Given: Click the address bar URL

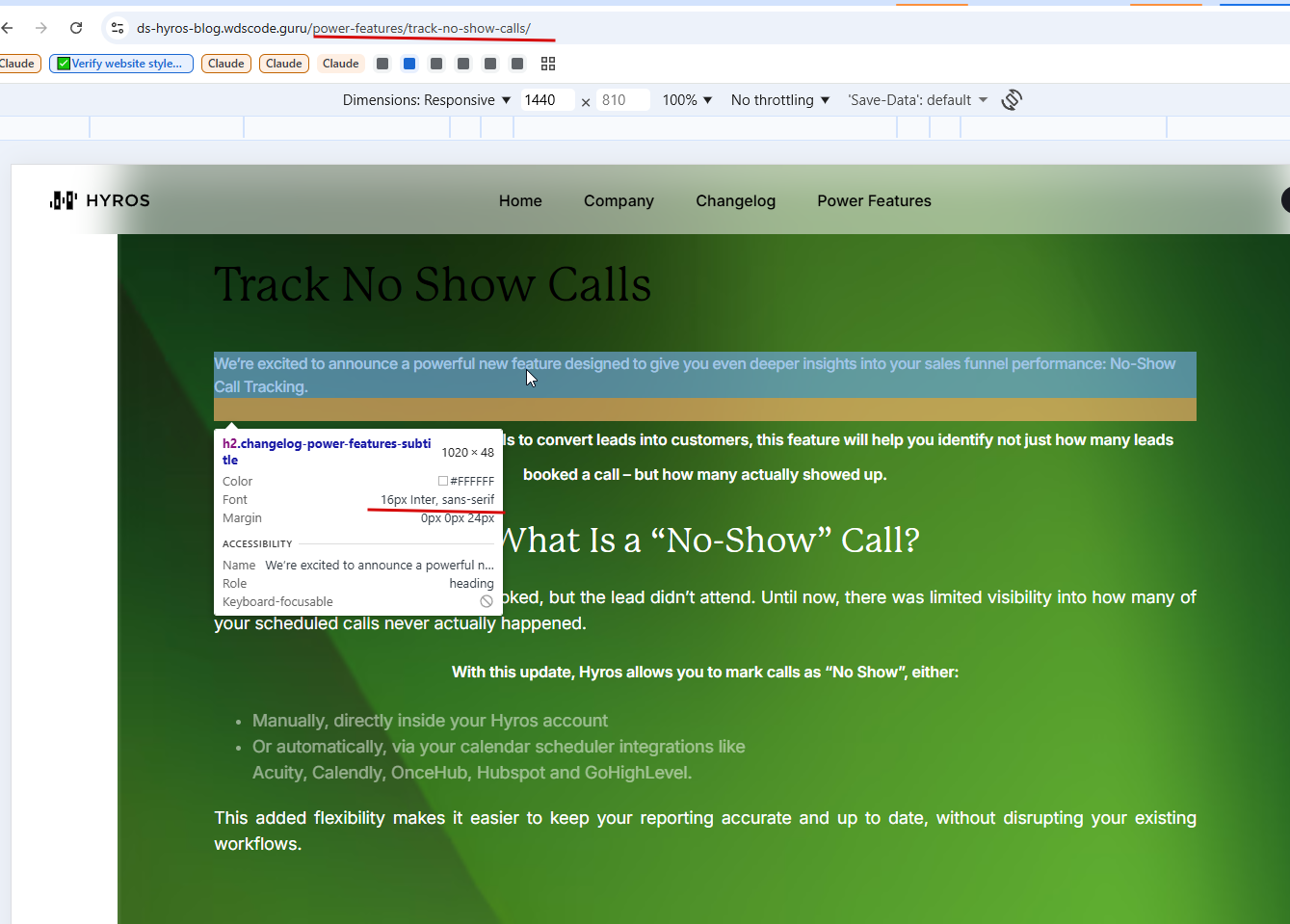Looking at the screenshot, I should click(x=333, y=28).
